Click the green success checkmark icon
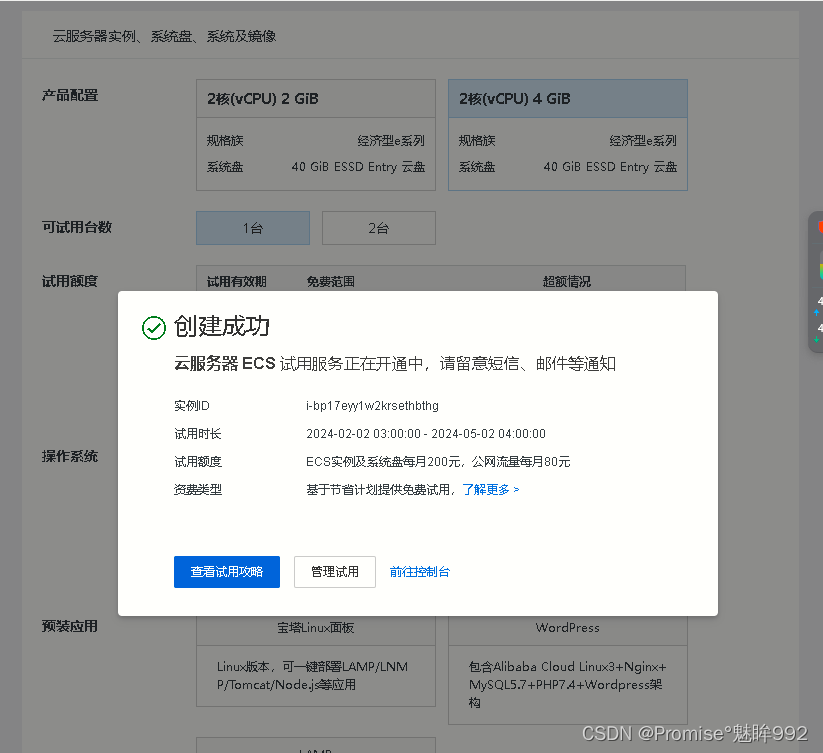This screenshot has width=823, height=753. pos(154,328)
